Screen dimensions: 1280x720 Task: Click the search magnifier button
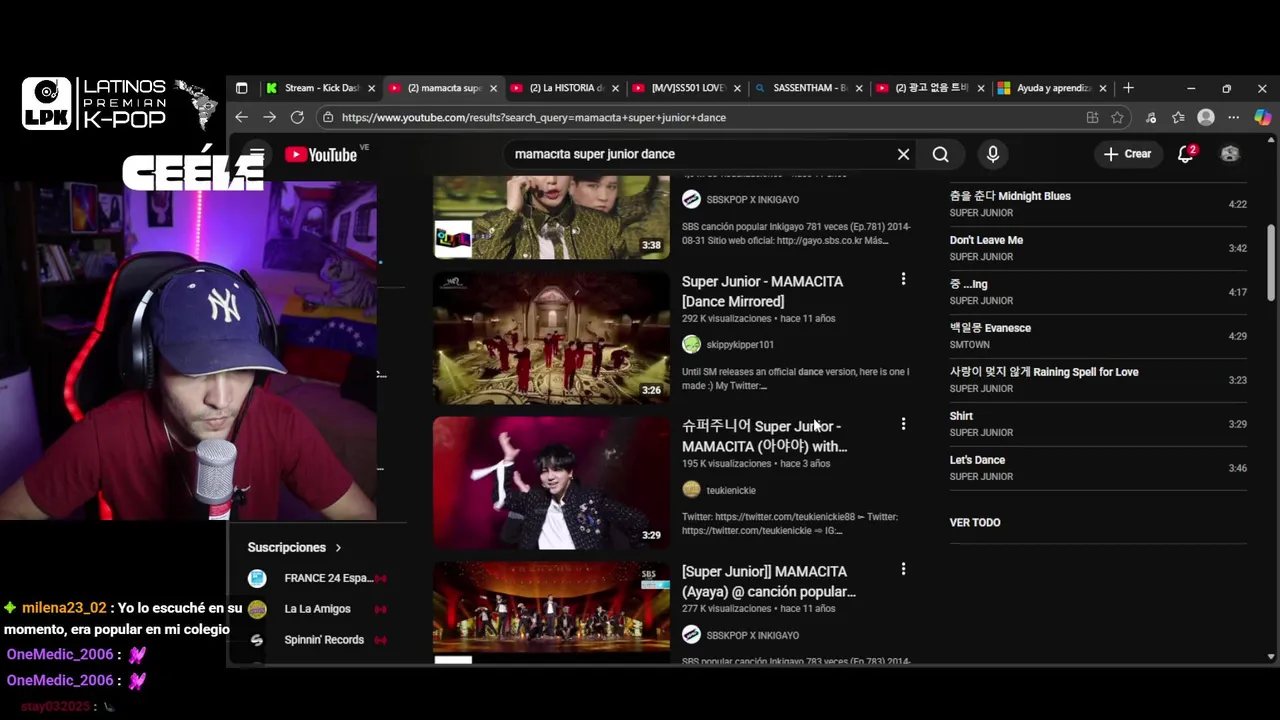[940, 154]
